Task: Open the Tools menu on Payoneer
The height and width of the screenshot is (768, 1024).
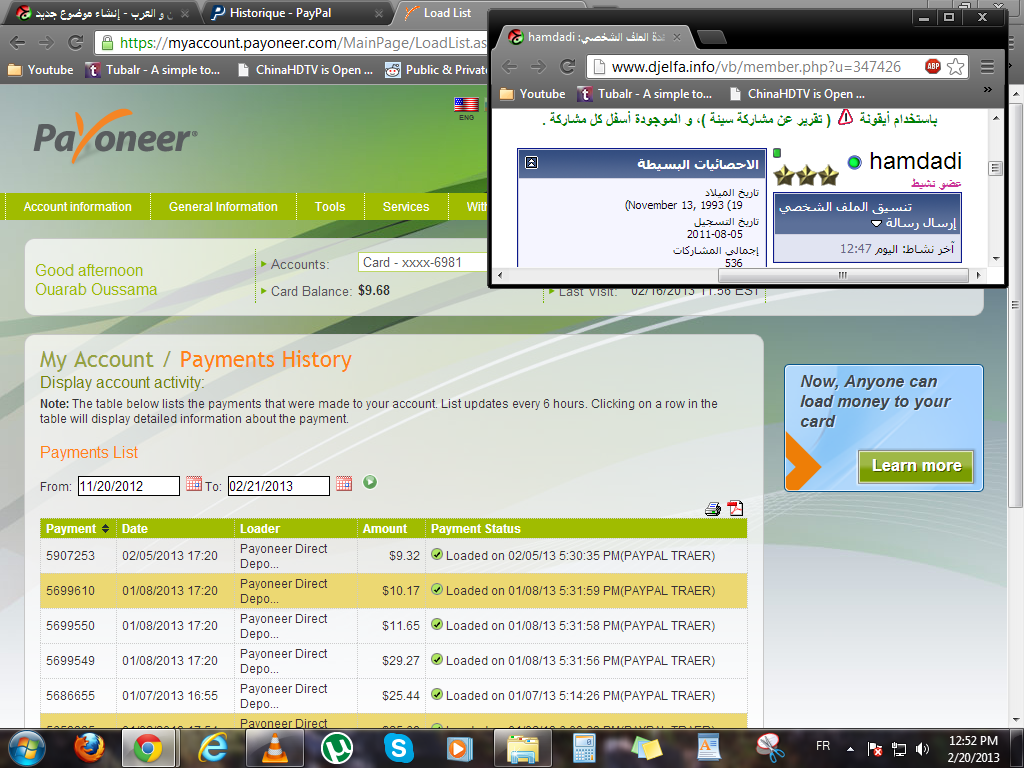Action: tap(330, 206)
